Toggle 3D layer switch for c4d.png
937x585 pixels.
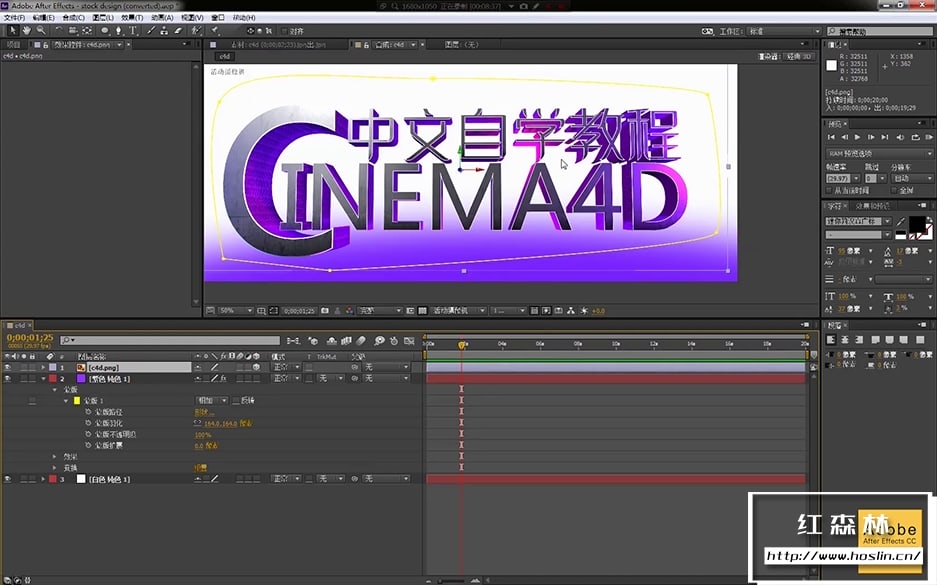click(257, 367)
